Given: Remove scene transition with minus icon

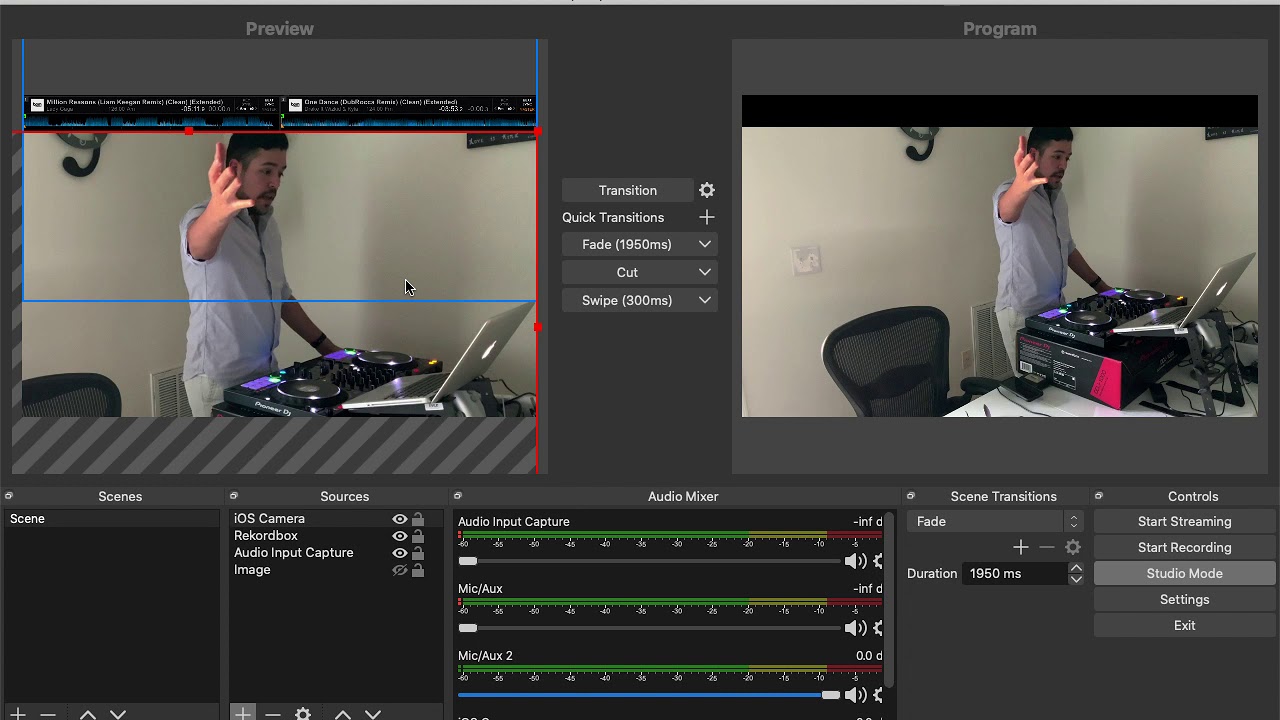Looking at the screenshot, I should [x=1046, y=547].
